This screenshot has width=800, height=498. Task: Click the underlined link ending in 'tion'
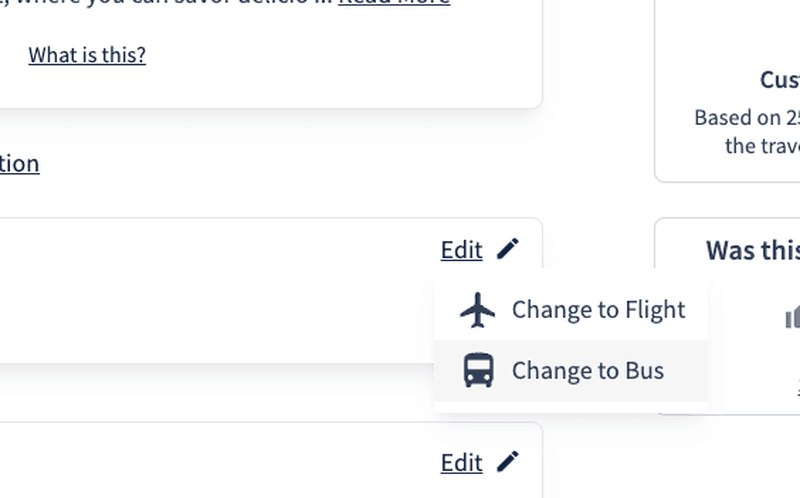point(19,163)
